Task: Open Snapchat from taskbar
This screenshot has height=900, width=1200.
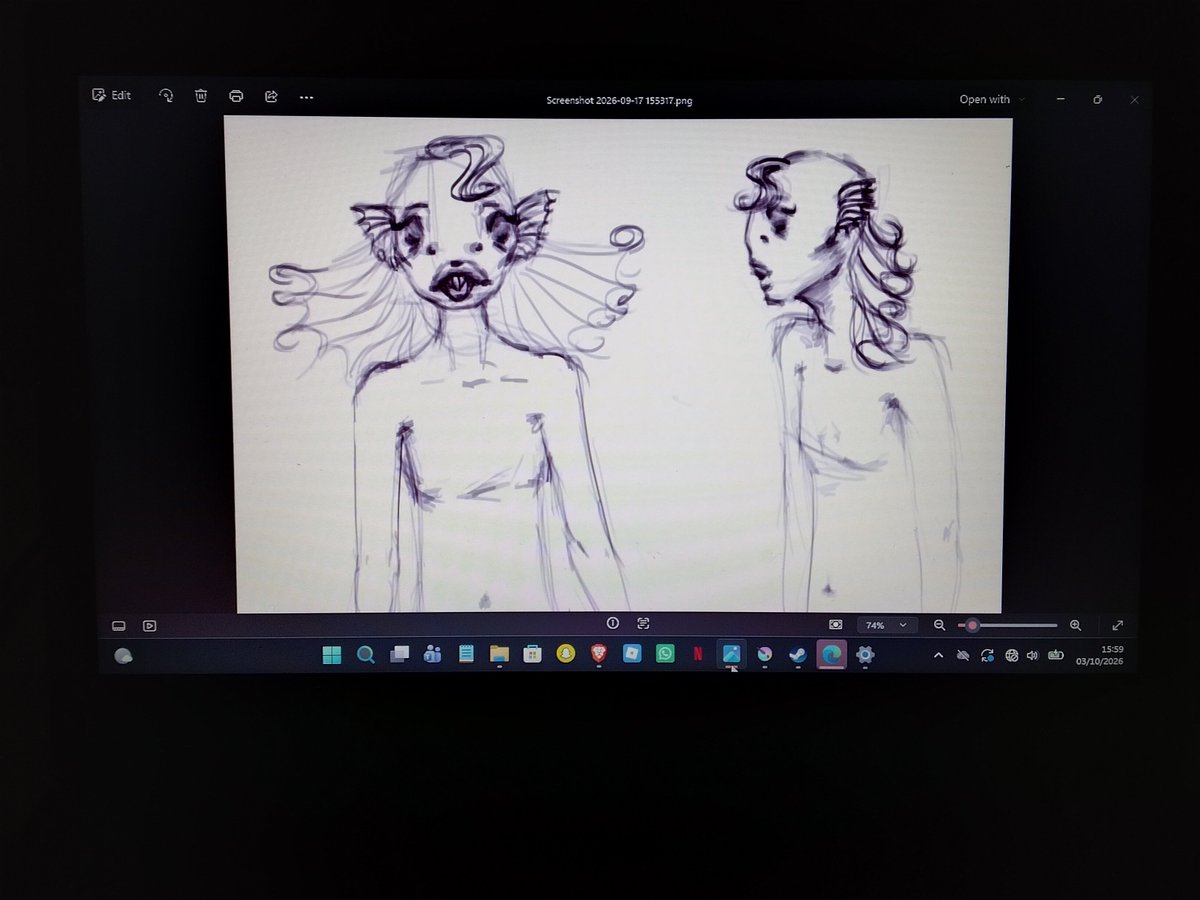Action: click(565, 655)
